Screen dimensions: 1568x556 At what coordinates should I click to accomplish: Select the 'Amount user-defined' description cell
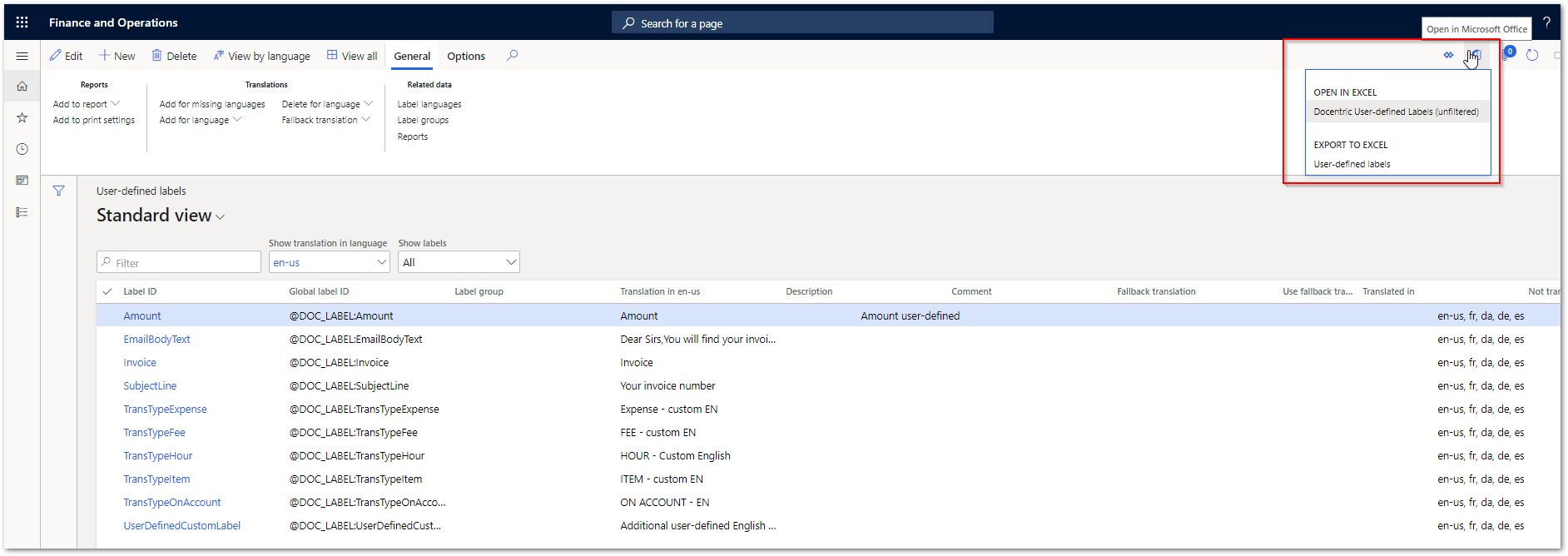(x=911, y=315)
